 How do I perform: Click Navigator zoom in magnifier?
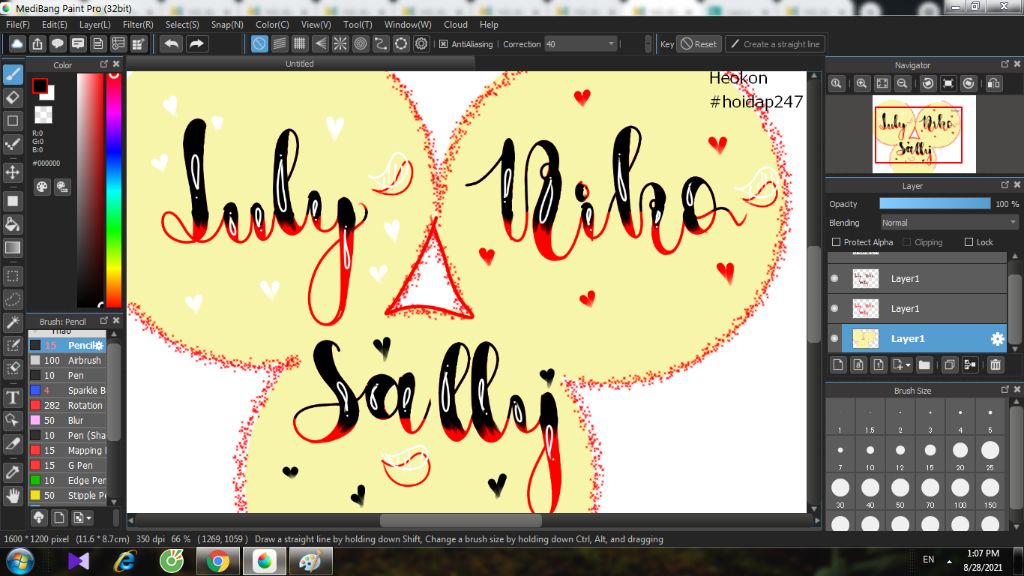pos(861,84)
